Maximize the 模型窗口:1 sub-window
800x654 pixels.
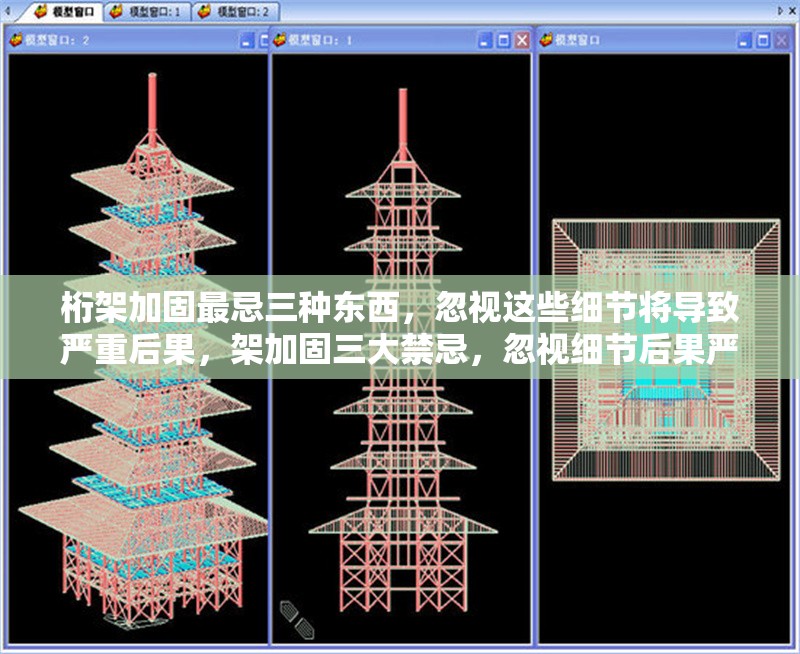504,40
